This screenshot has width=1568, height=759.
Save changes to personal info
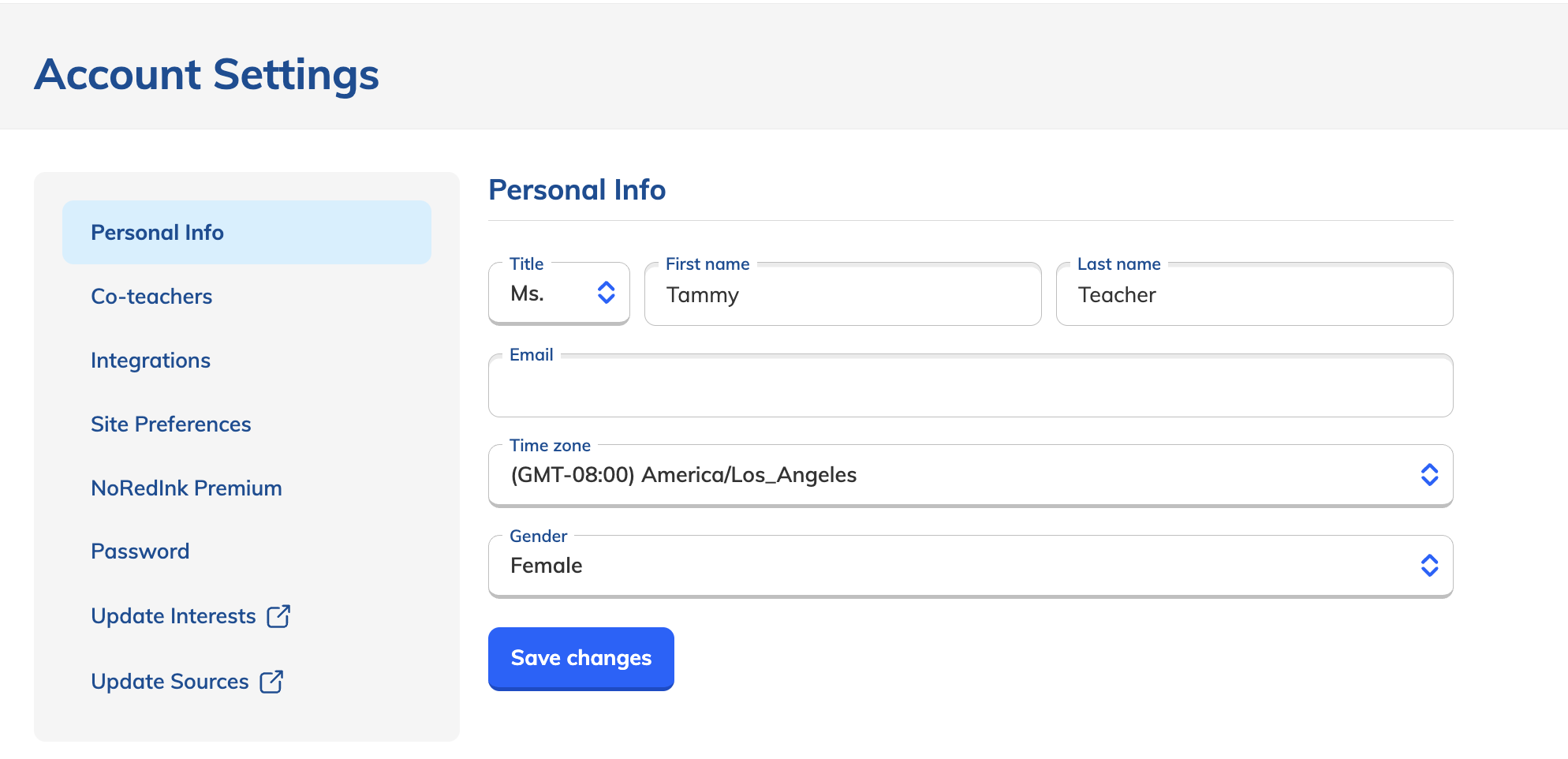tap(581, 658)
